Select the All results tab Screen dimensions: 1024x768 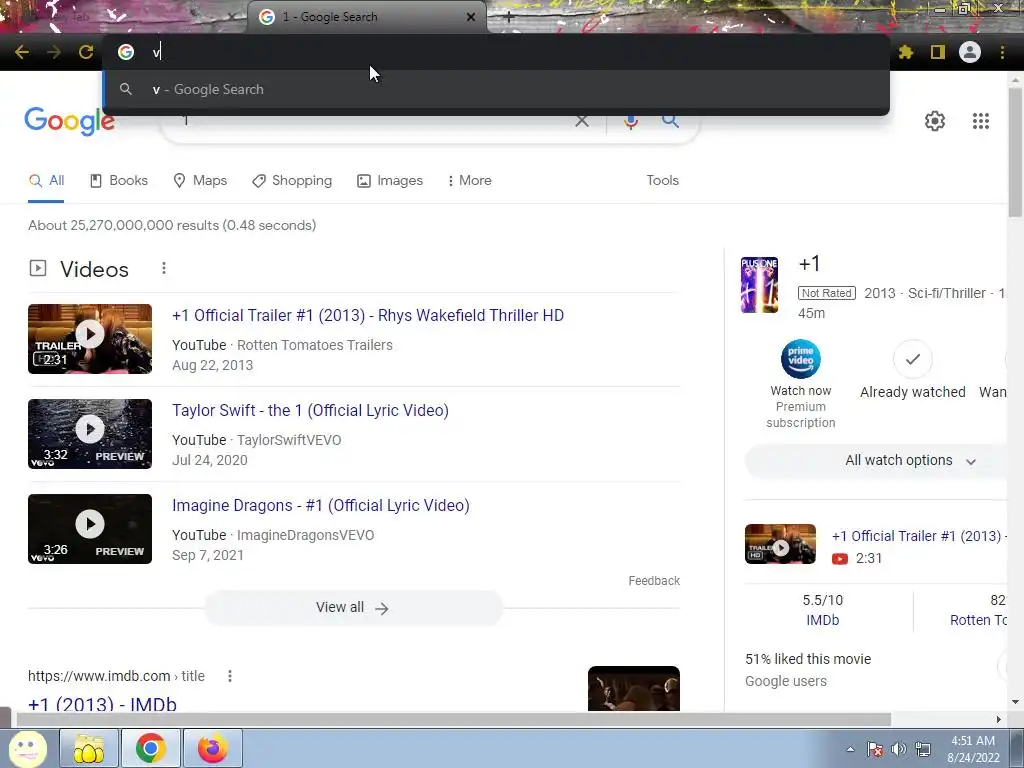point(46,181)
